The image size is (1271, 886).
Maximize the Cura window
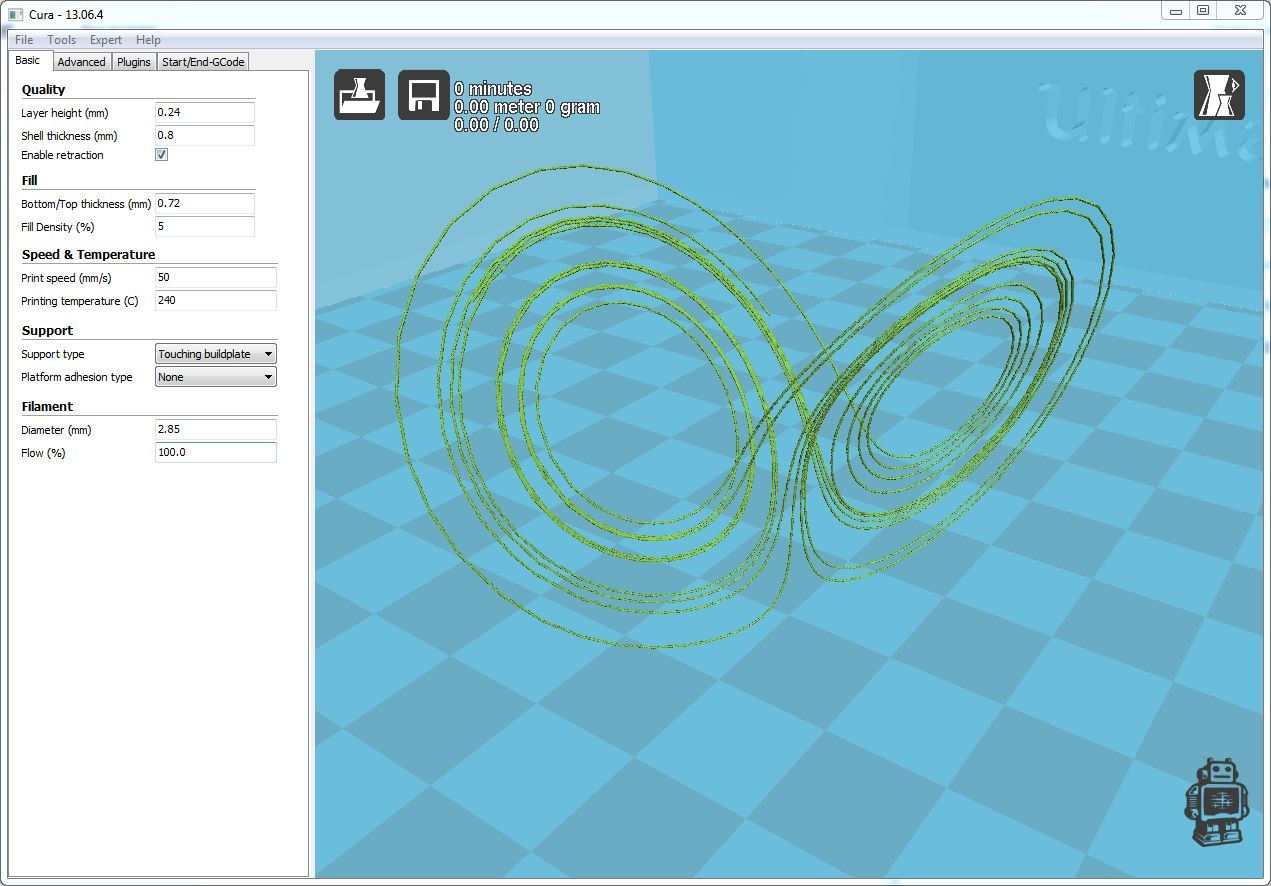click(1203, 10)
